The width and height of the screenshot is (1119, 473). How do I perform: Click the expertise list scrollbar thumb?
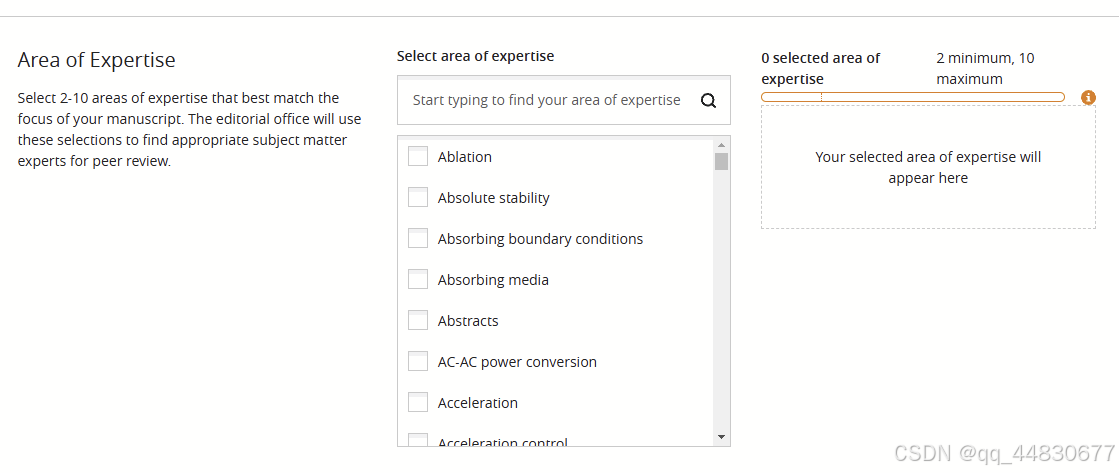pyautogui.click(x=721, y=162)
